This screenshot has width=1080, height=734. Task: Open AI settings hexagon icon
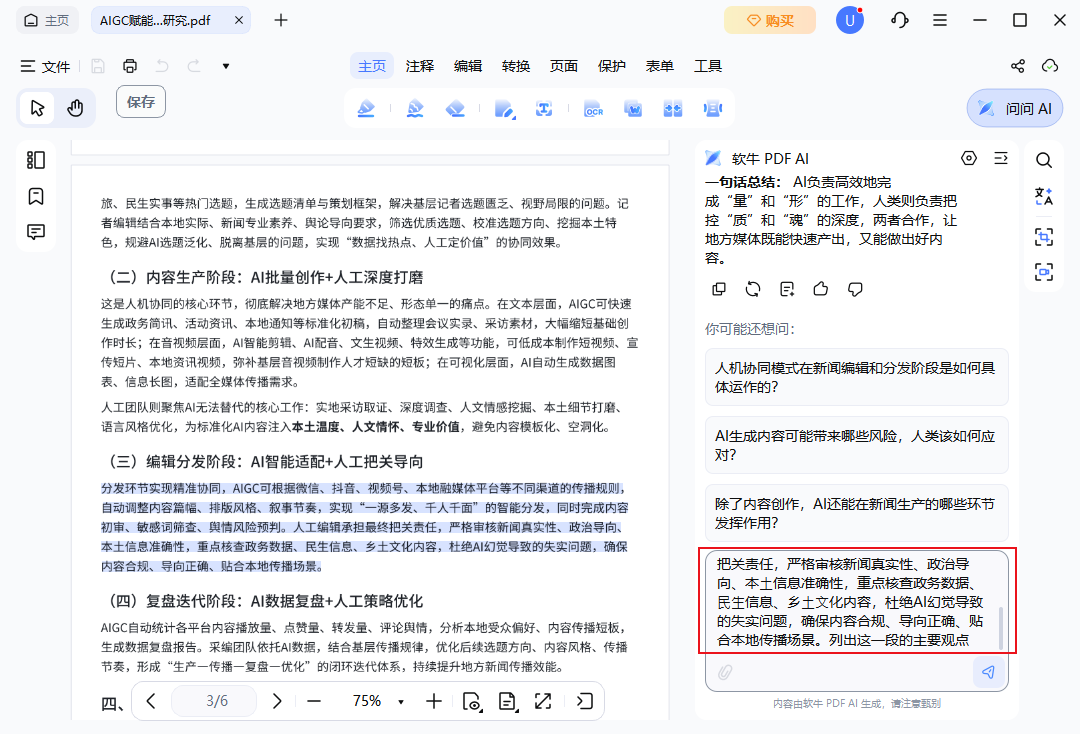coord(968,158)
